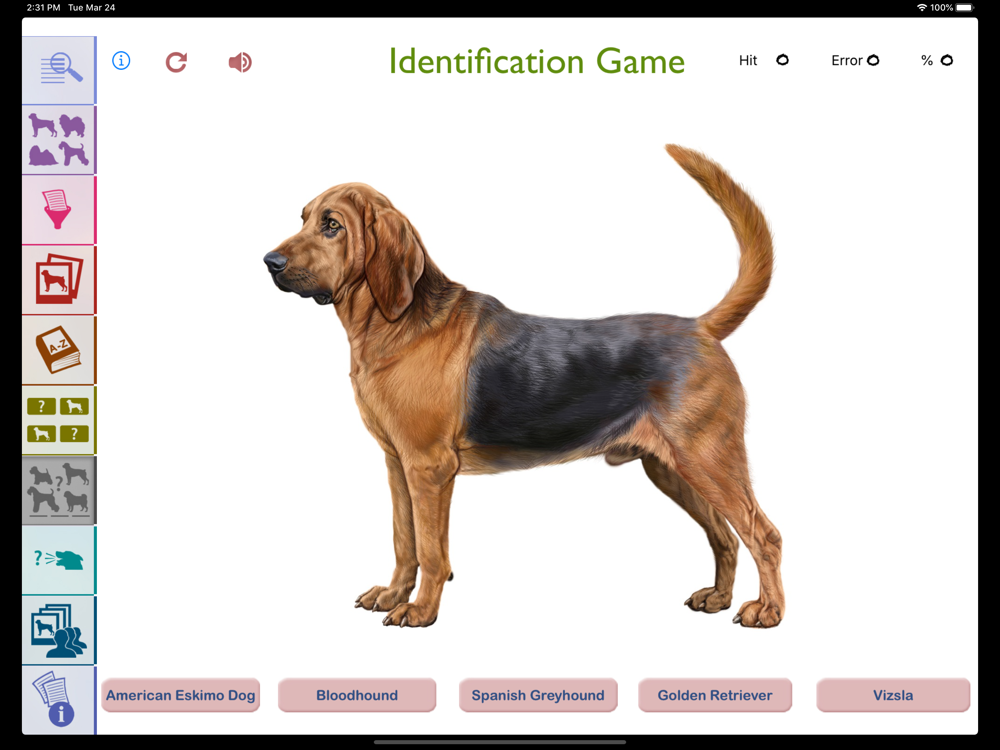Screen dimensions: 1000x750
Task: Open the dog breeds groups icon
Action: (59, 140)
